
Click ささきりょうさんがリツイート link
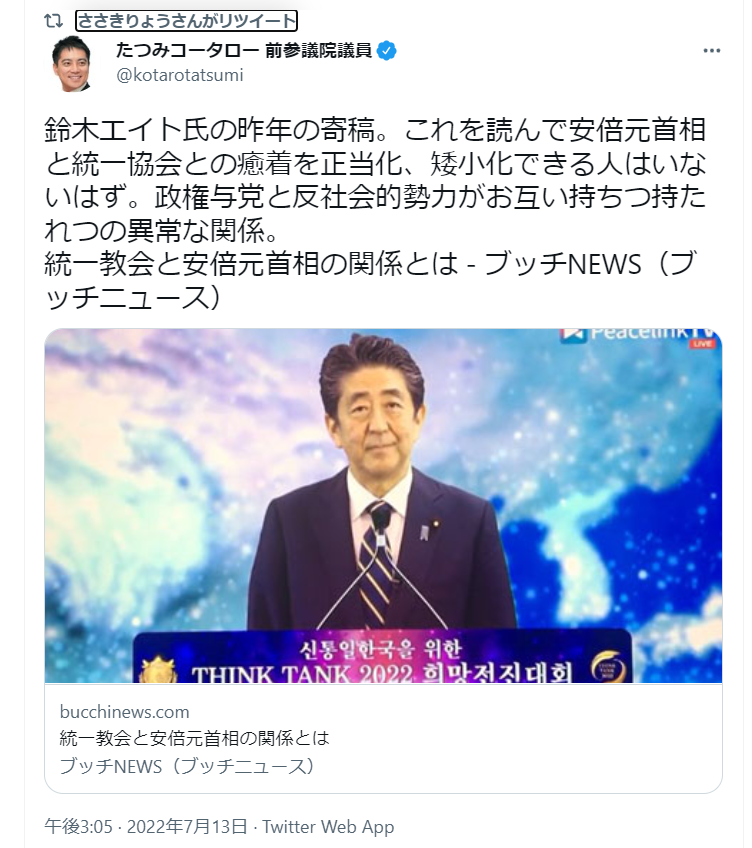point(187,21)
